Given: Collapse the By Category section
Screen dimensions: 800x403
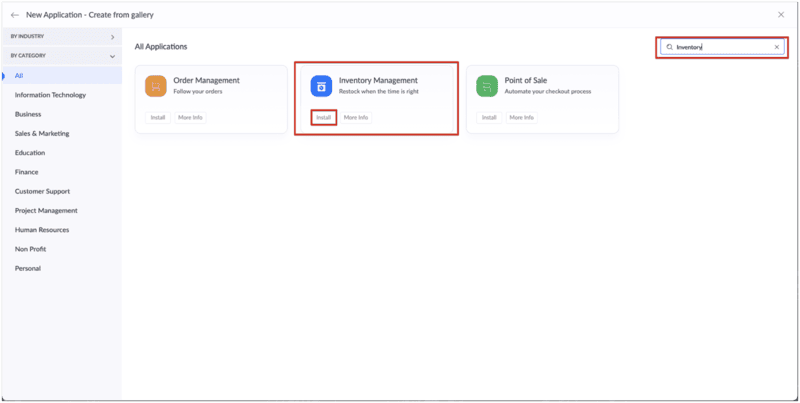Looking at the screenshot, I should [112, 56].
